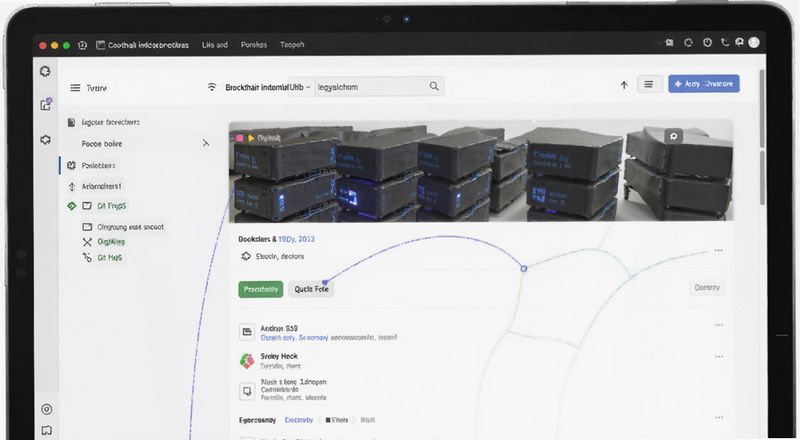This screenshot has width=800, height=440.
Task: Click the Egerceaniy label at the bottom
Action: coord(258,420)
